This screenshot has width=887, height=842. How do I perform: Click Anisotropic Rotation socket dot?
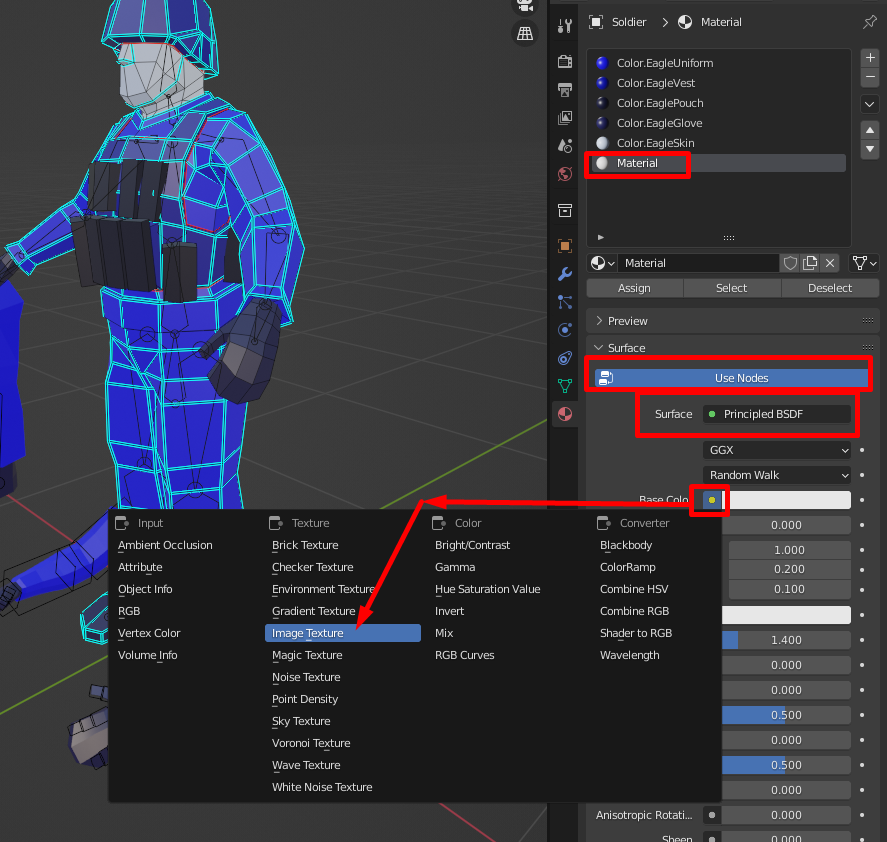coord(712,815)
